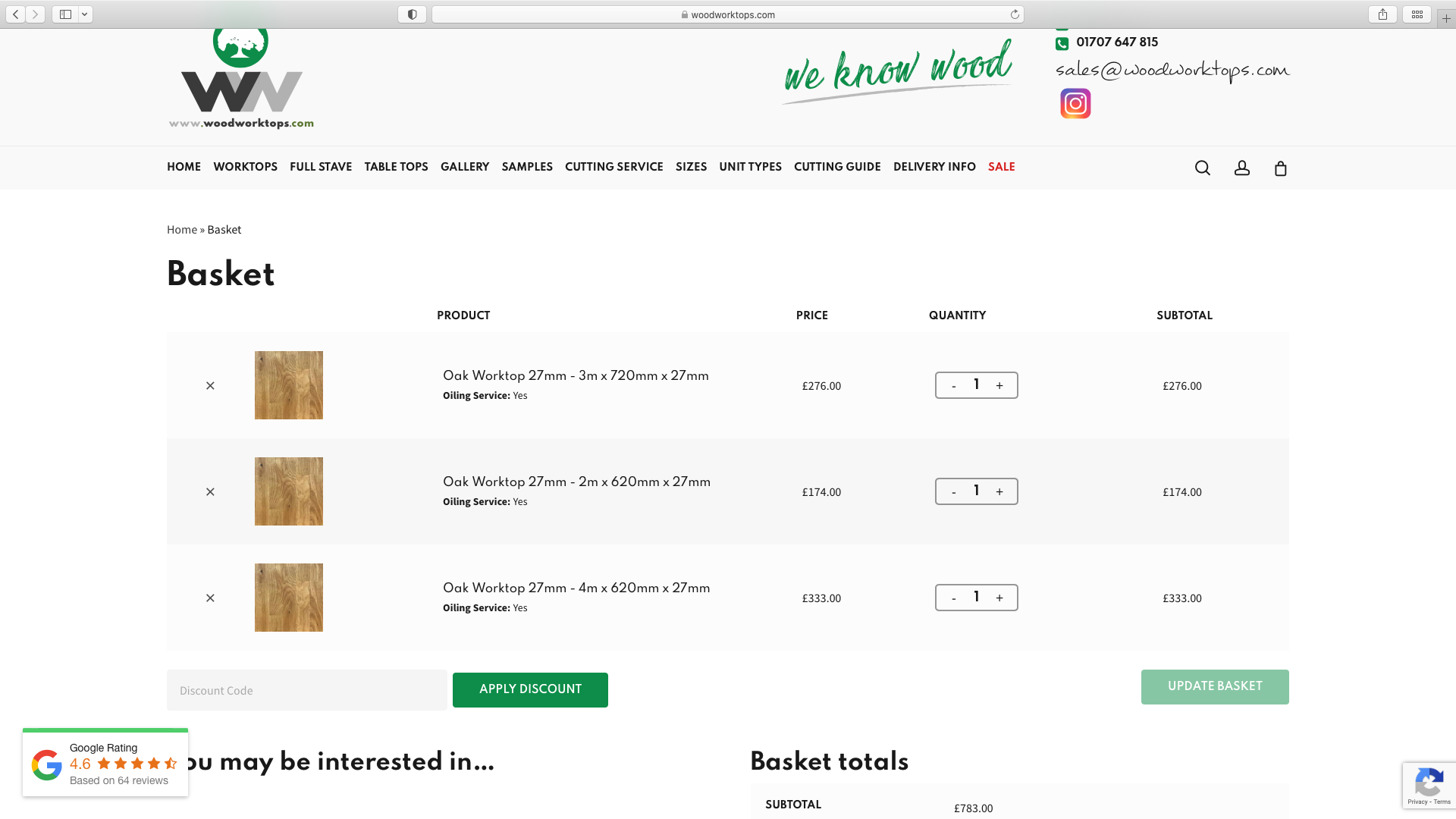
Task: Open the UNIT TYPES menu item
Action: [x=750, y=167]
